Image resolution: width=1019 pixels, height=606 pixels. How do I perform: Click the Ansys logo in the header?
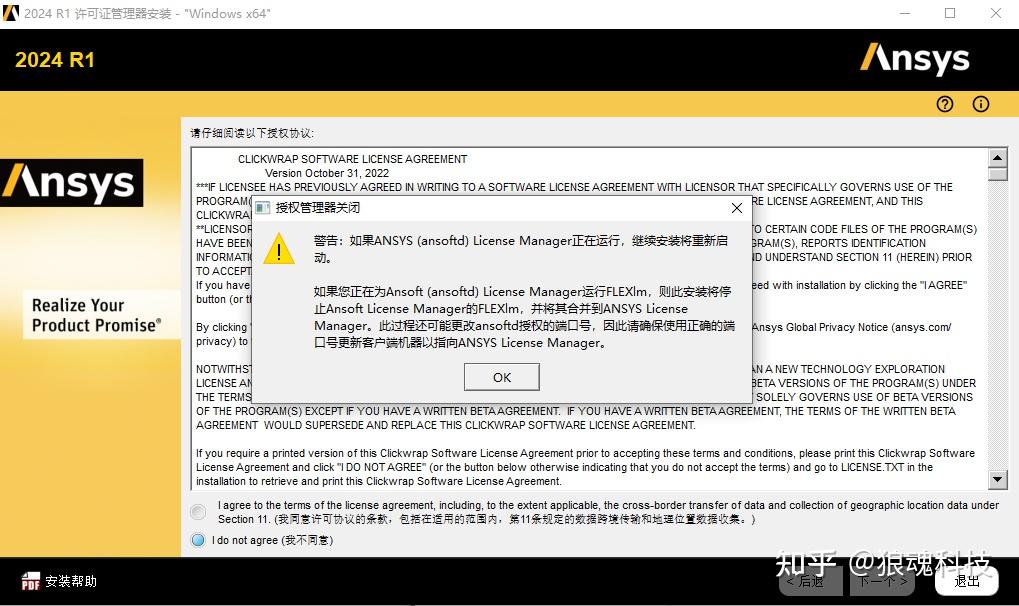913,59
